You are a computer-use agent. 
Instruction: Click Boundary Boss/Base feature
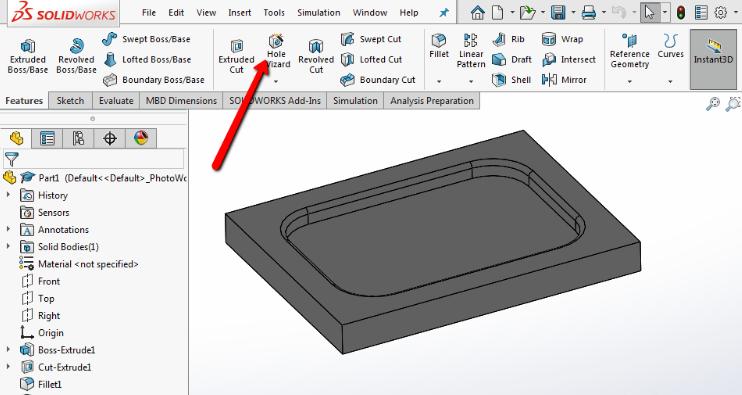154,80
